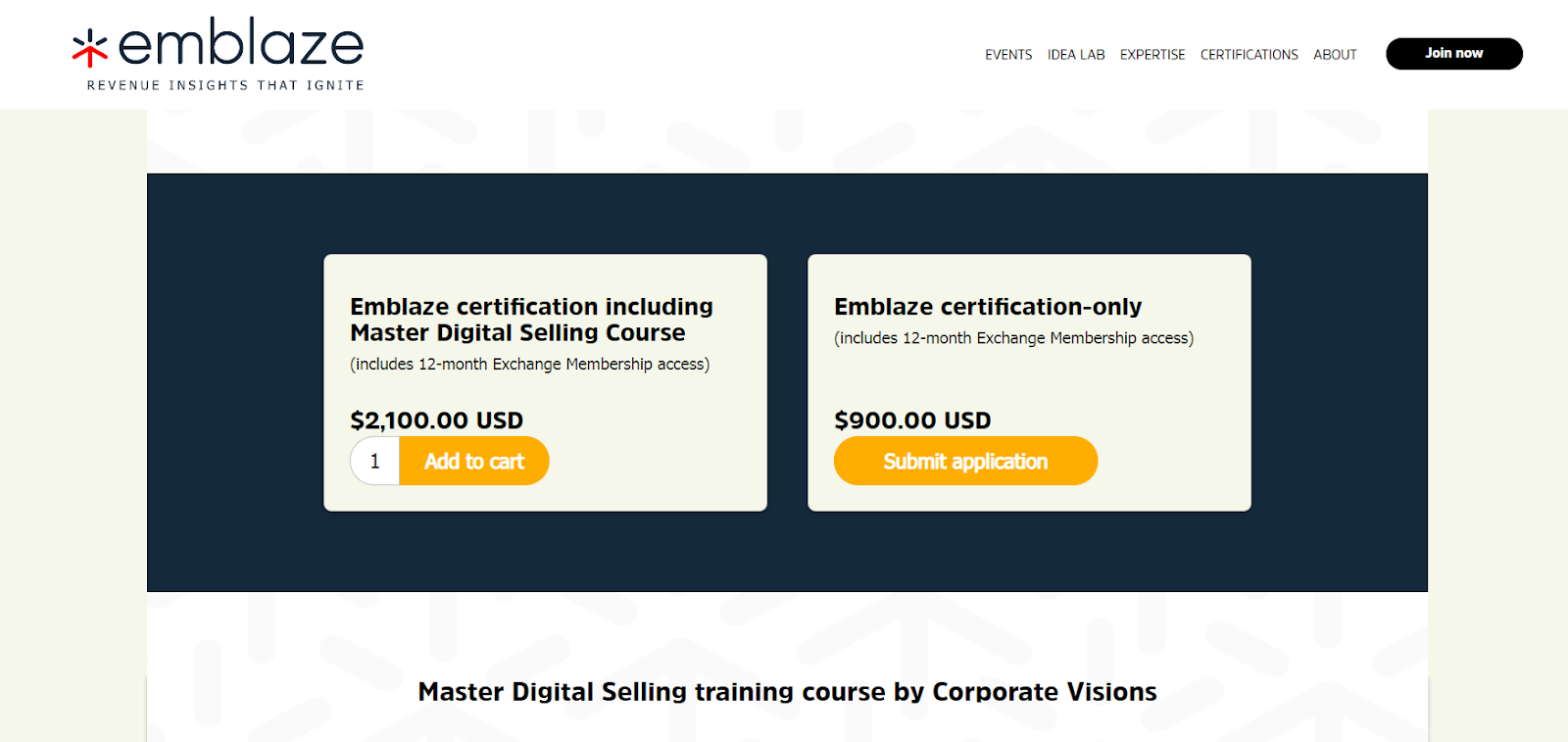Click the 'Master Digital Selling training course' heading
The image size is (1568, 742).
click(x=787, y=692)
